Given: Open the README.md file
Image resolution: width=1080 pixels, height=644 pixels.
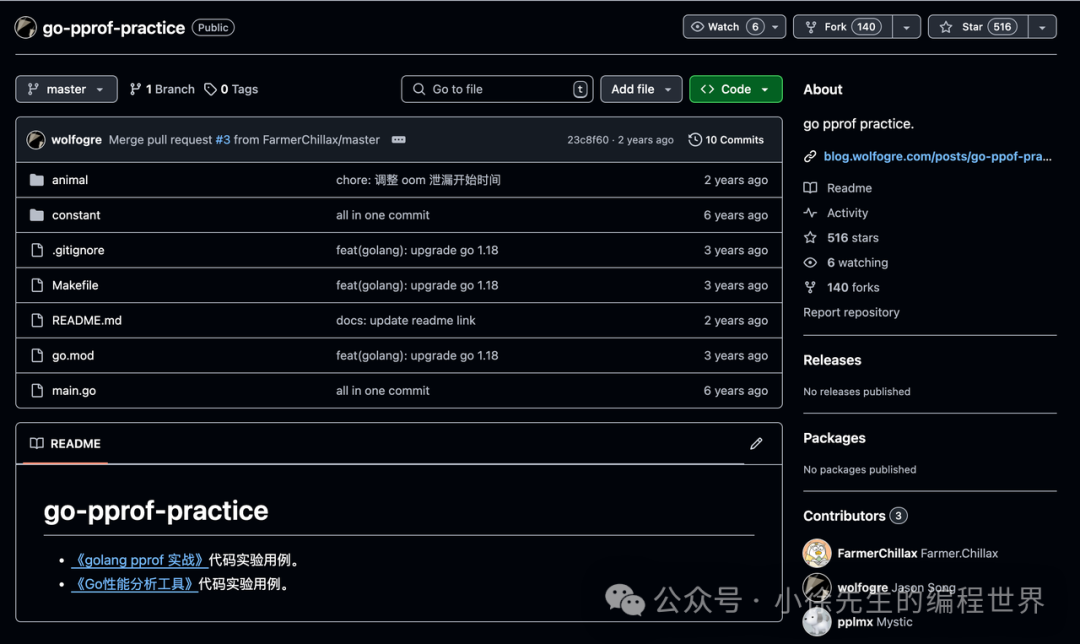Looking at the screenshot, I should tap(87, 320).
